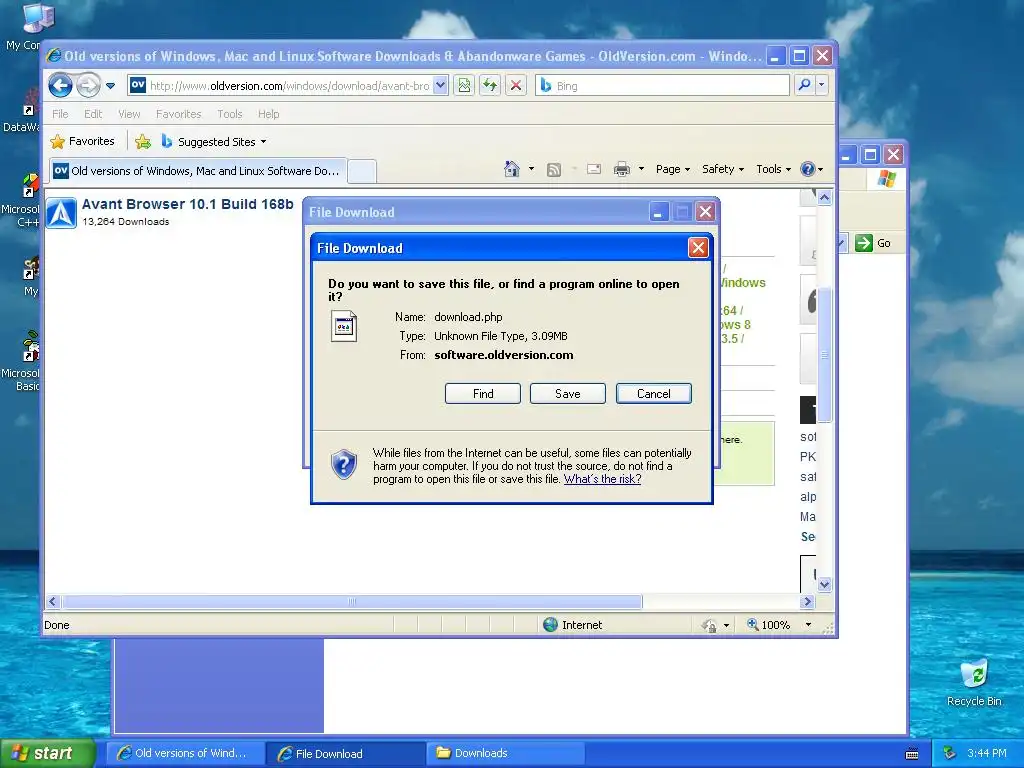Click the Favorites star button
Image resolution: width=1024 pixels, height=768 pixels.
point(82,141)
